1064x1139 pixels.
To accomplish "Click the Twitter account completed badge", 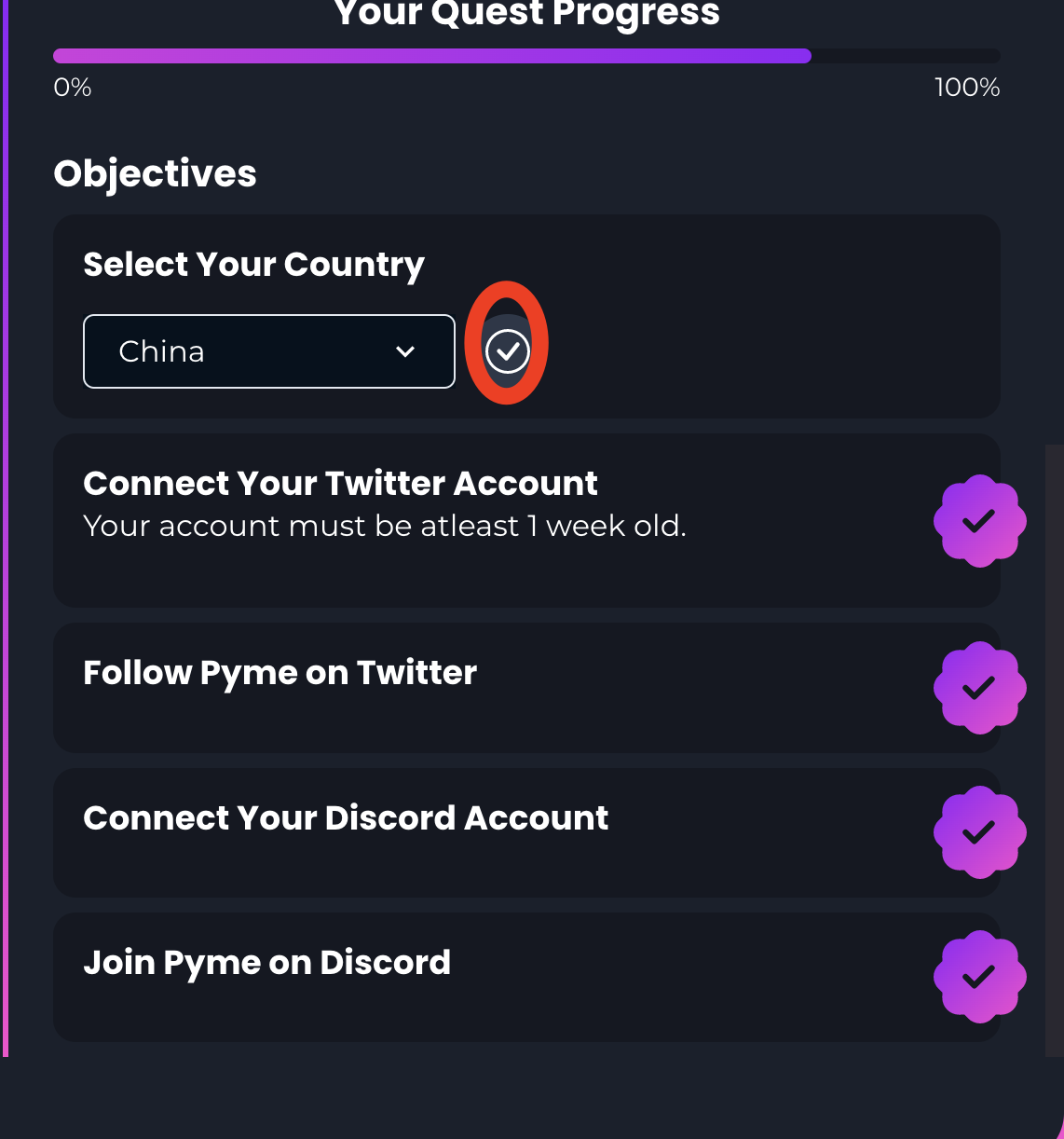I will pos(979,521).
